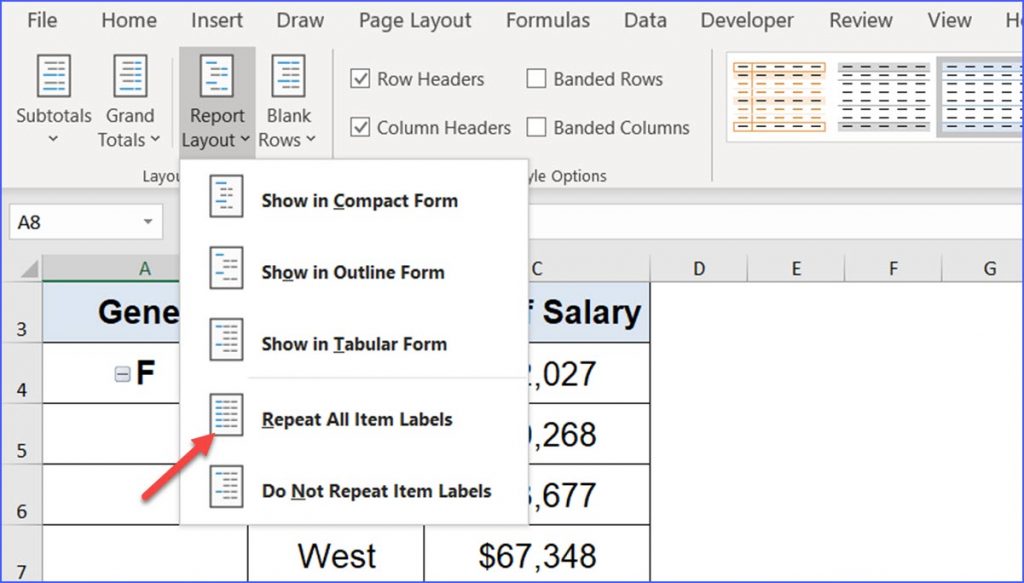The width and height of the screenshot is (1024, 583).
Task: Enable the Banded Columns checkbox
Action: pos(536,128)
